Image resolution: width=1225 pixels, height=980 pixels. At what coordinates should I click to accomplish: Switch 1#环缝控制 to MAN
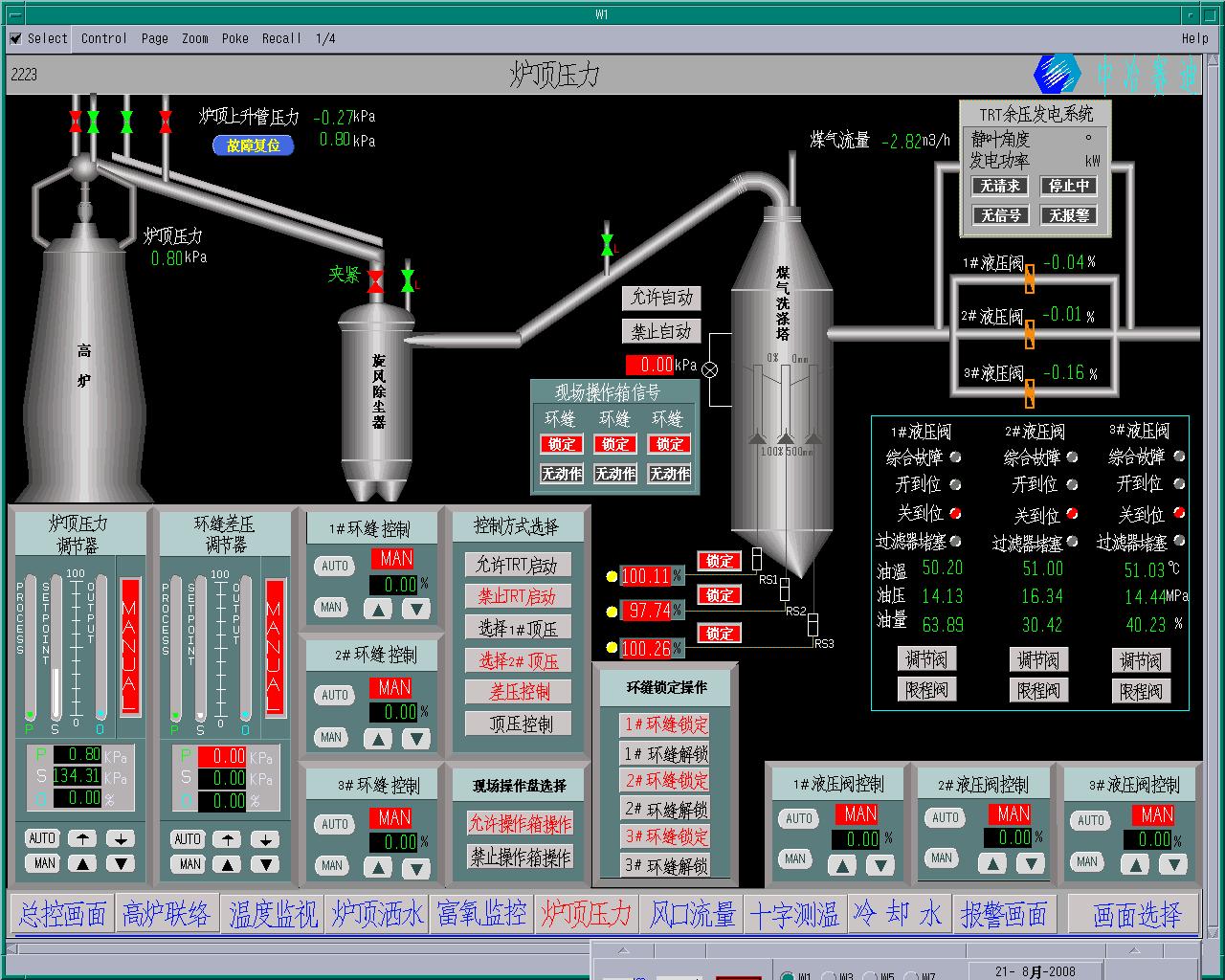click(x=331, y=607)
